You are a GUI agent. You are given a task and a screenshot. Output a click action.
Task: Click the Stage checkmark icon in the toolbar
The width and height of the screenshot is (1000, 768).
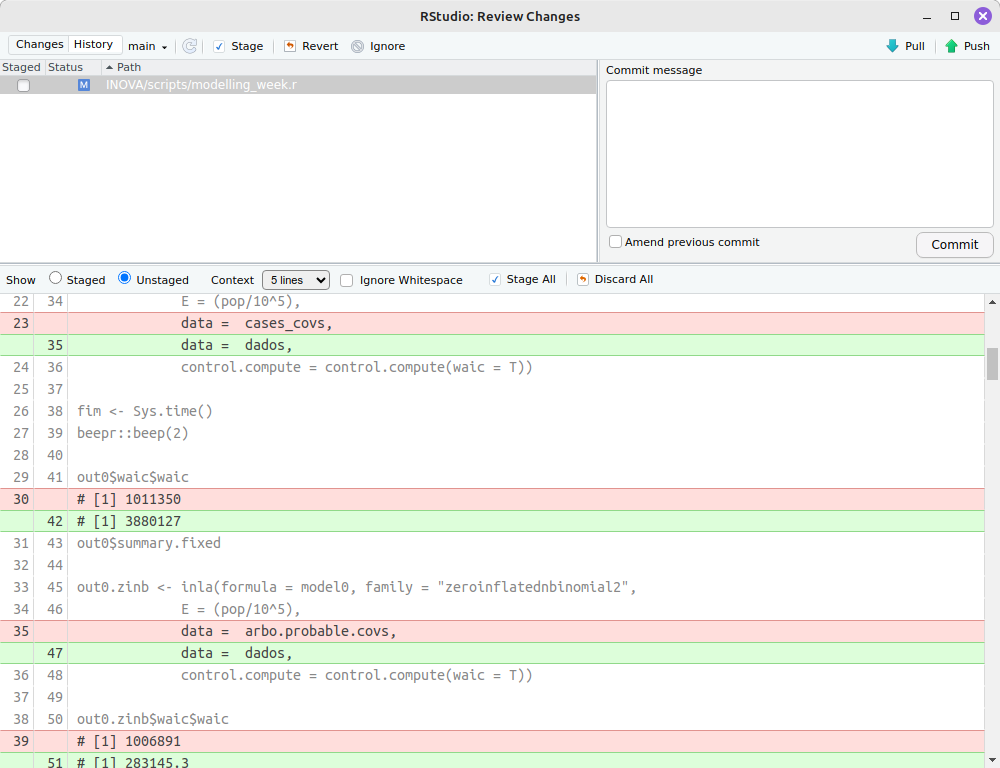pos(219,46)
